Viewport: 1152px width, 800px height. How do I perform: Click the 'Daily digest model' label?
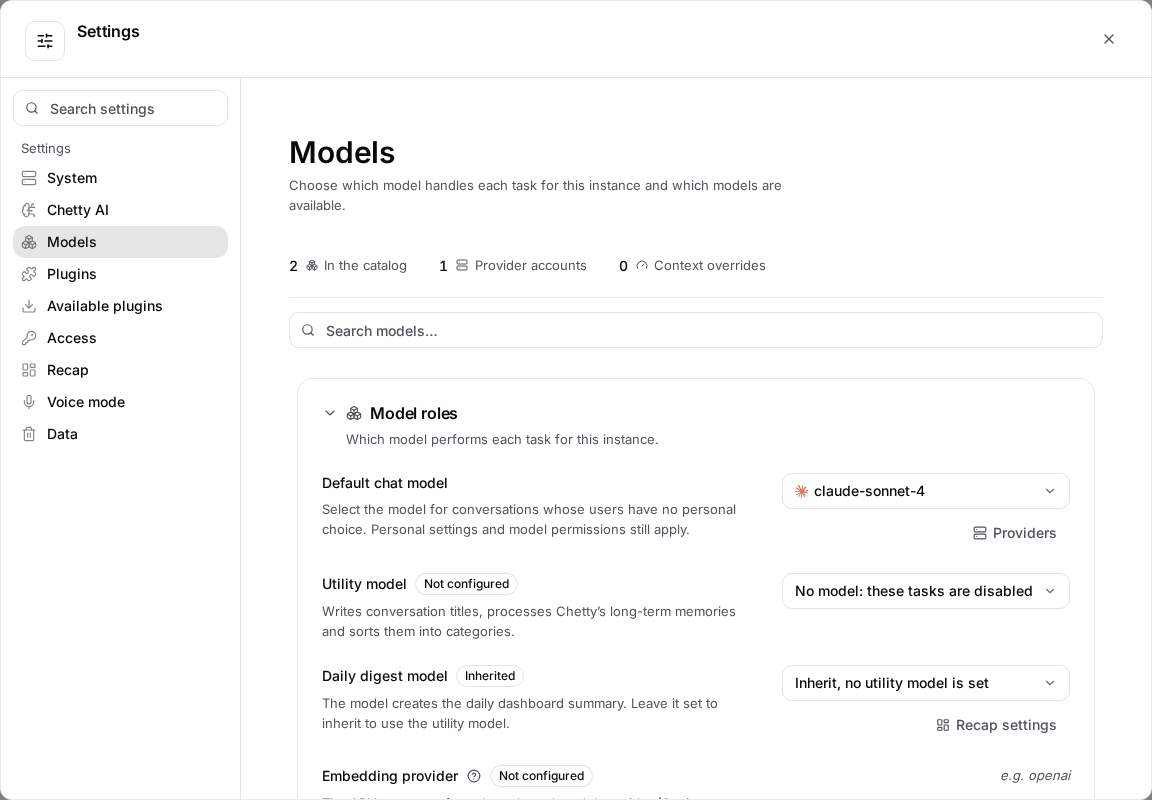click(x=384, y=676)
